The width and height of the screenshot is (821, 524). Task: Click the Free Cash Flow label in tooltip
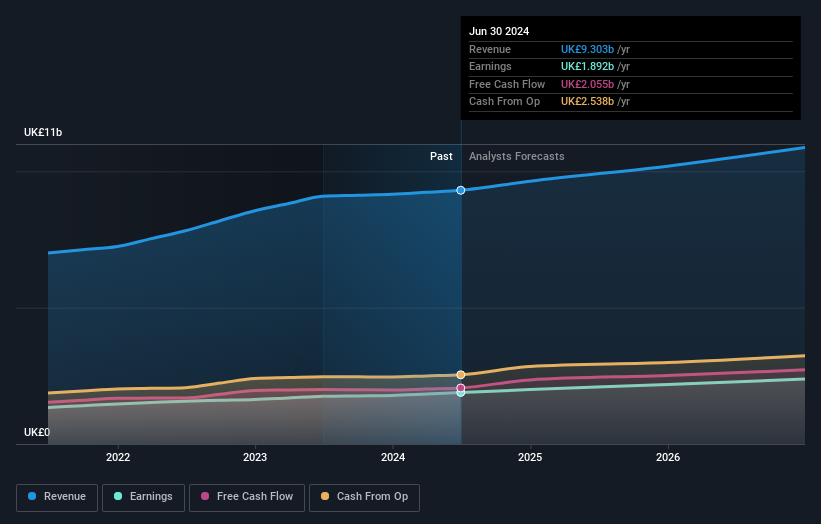click(507, 84)
